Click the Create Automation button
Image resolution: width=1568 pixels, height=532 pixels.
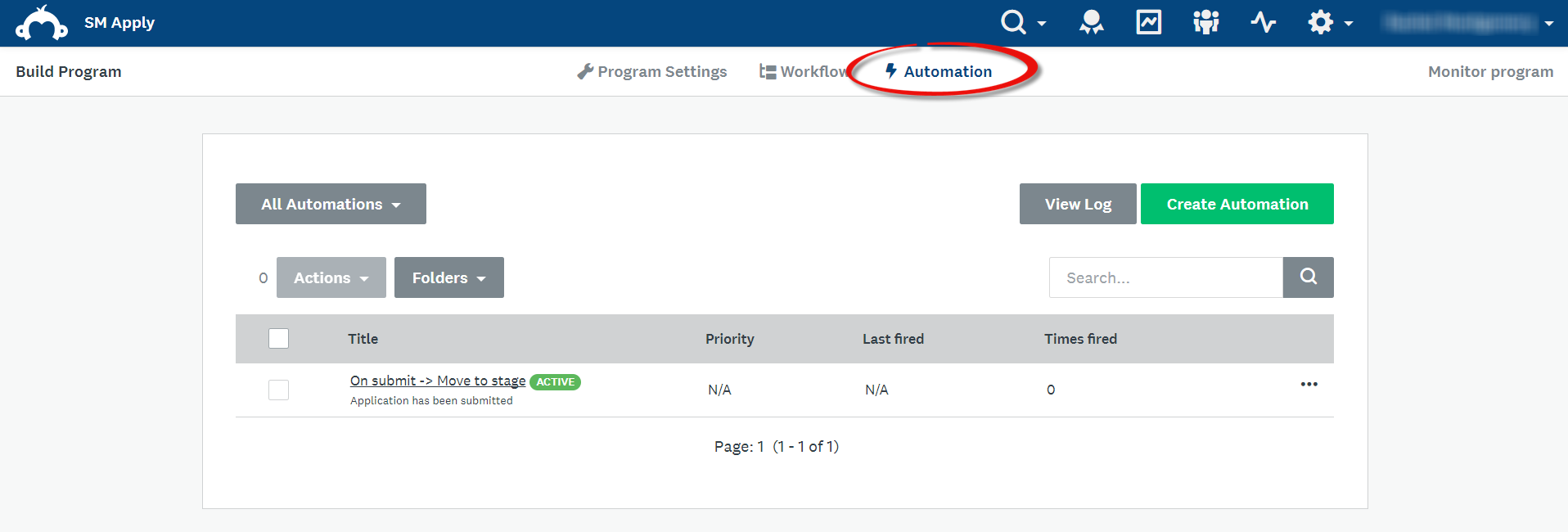coord(1237,204)
